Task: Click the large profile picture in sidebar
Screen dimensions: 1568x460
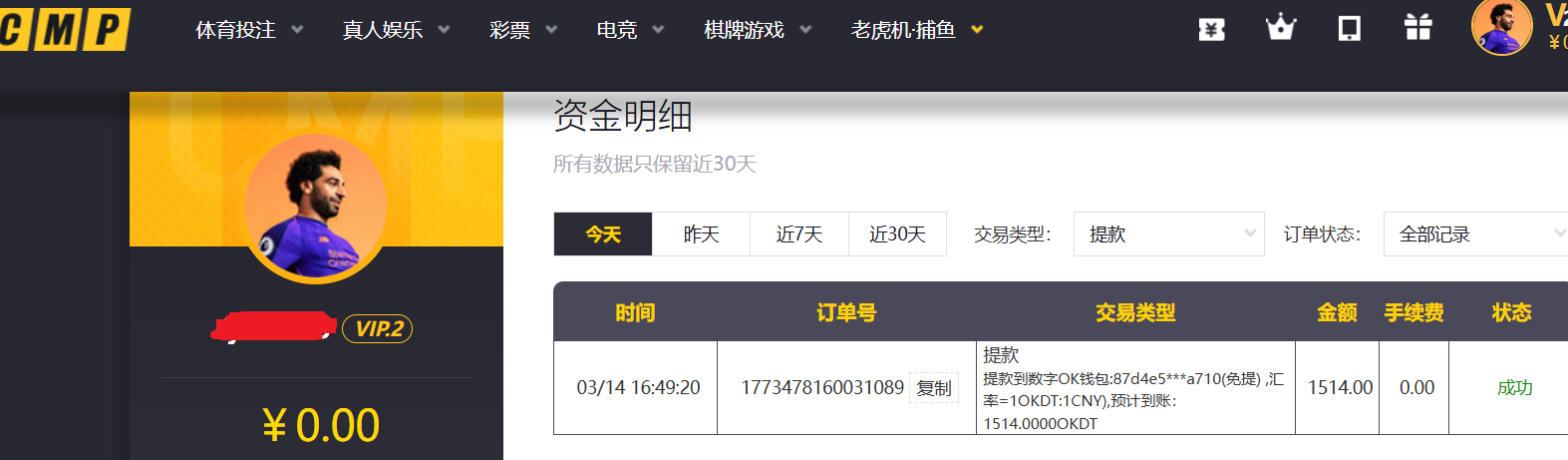Action: [x=316, y=208]
